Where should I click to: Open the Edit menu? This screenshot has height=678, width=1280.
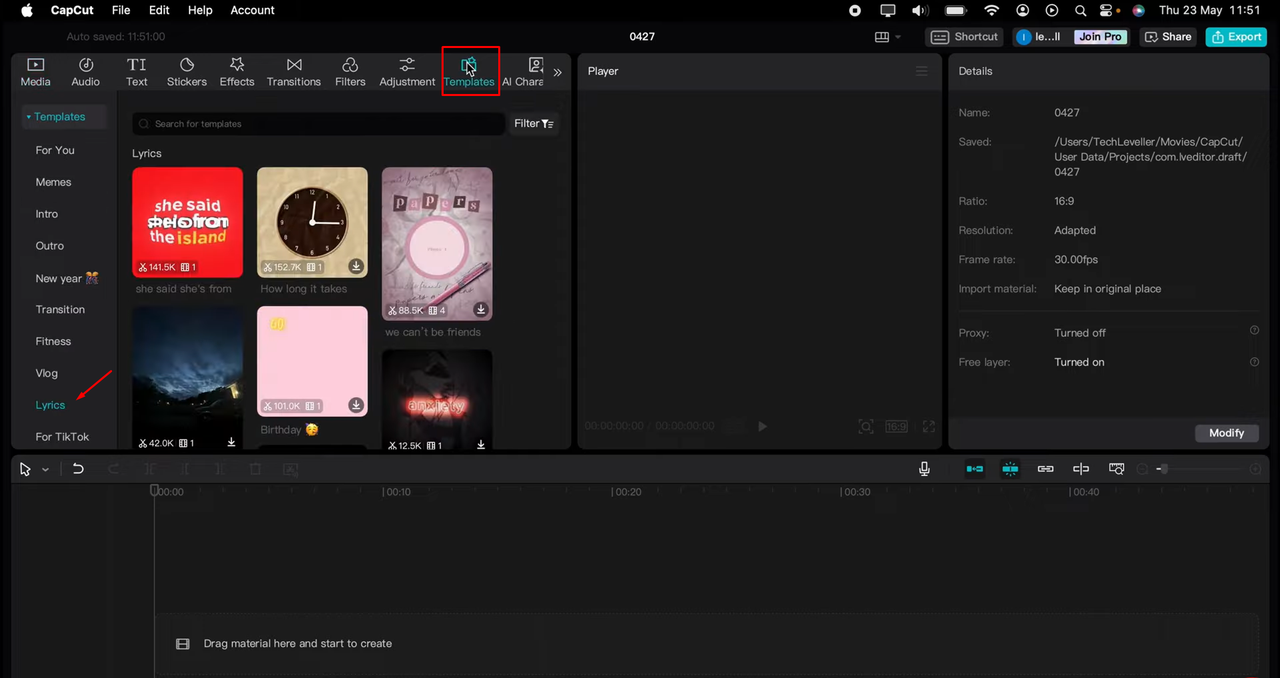159,10
